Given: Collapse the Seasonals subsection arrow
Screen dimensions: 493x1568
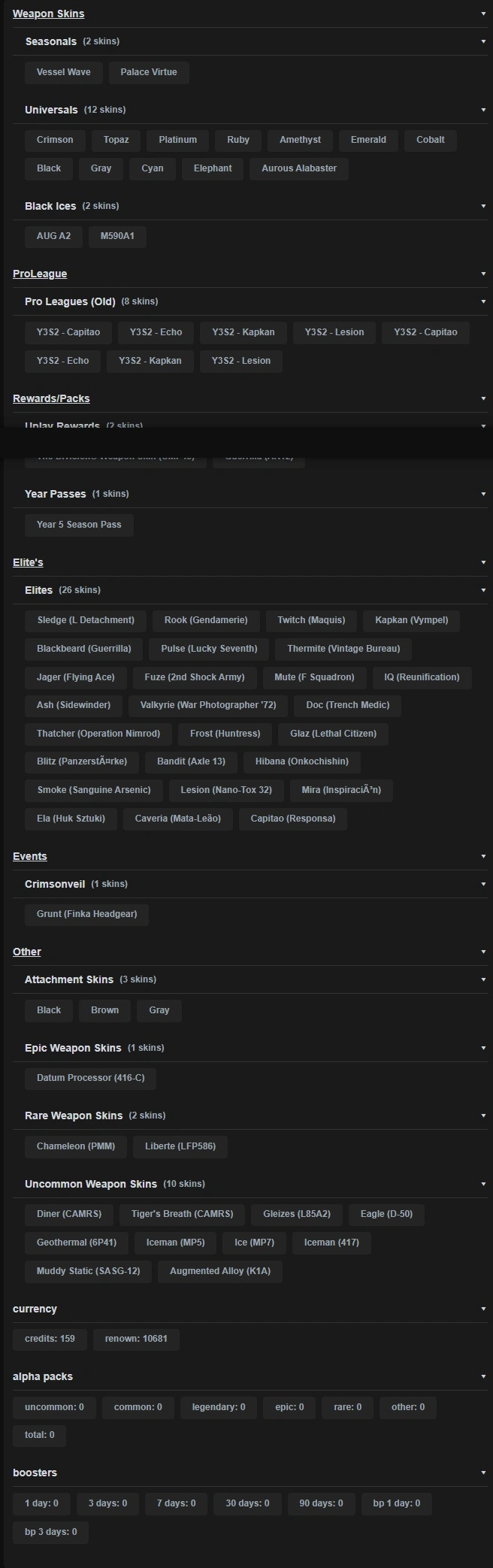Looking at the screenshot, I should [483, 41].
